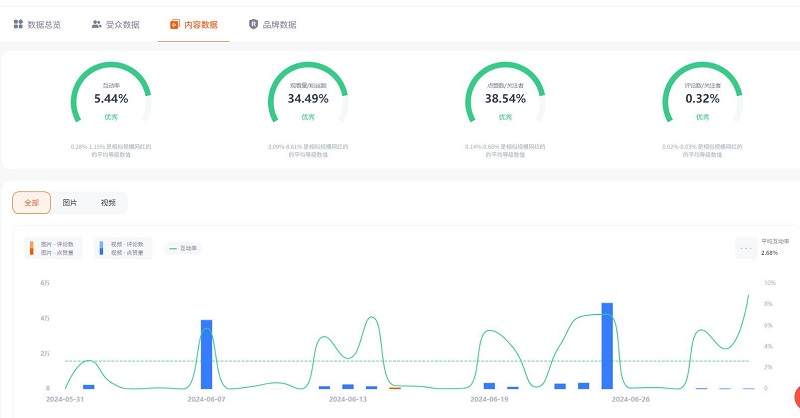Toggle the green 互动率 line legend
Image resolution: width=800 pixels, height=418 pixels.
coord(183,248)
